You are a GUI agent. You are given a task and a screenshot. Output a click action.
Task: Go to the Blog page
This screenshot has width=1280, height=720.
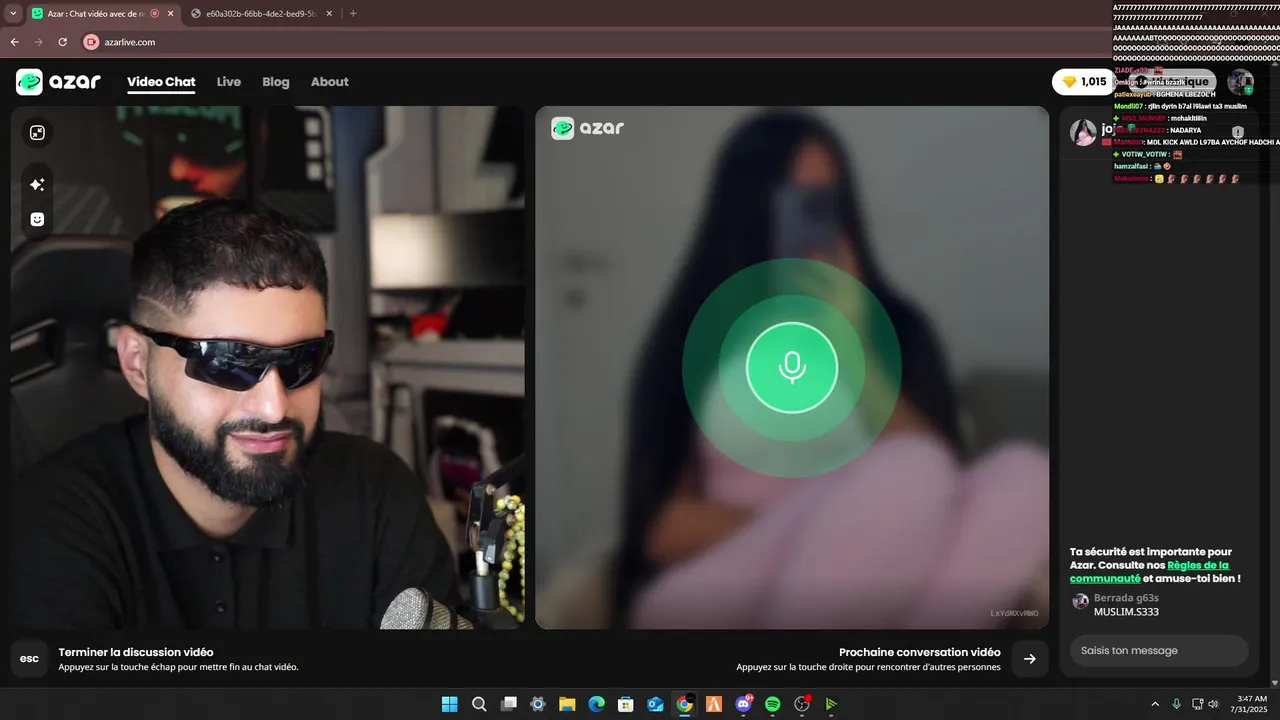pos(276,82)
